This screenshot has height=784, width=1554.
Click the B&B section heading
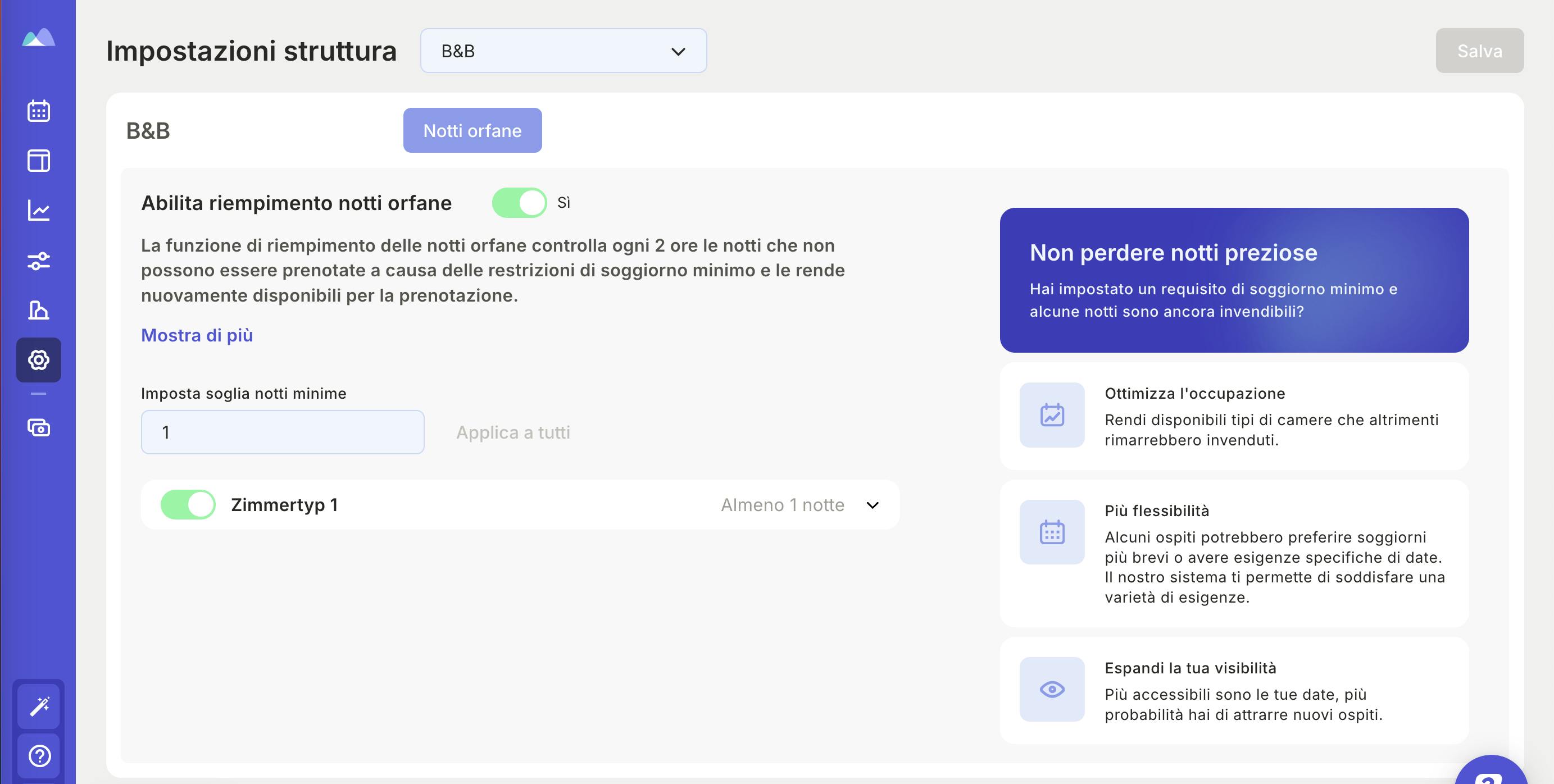point(148,131)
